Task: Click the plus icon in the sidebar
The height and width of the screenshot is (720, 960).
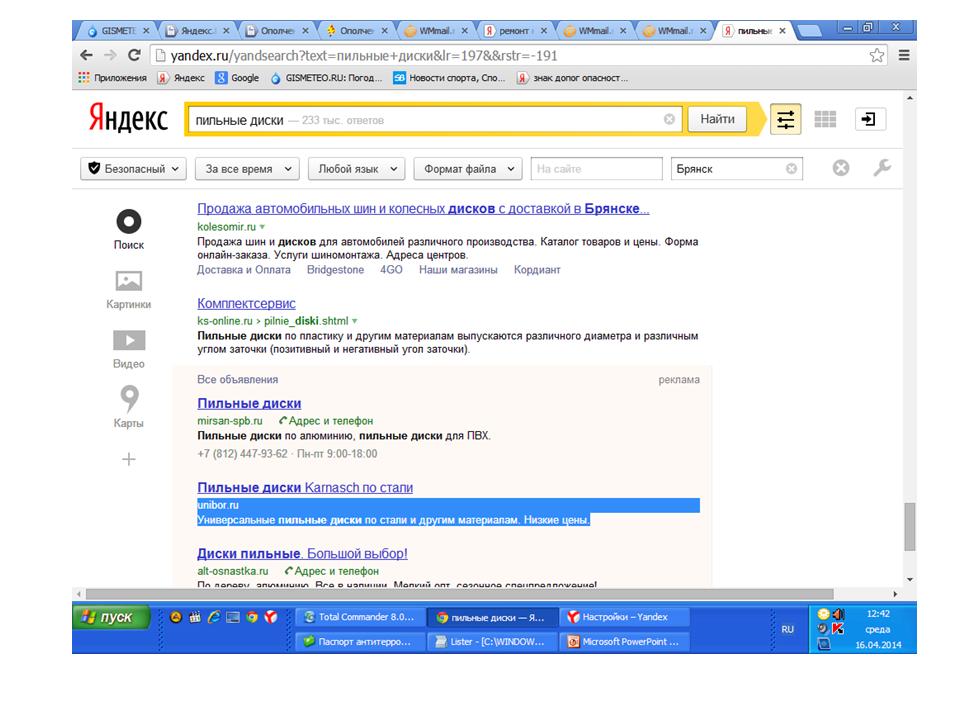Action: click(129, 459)
